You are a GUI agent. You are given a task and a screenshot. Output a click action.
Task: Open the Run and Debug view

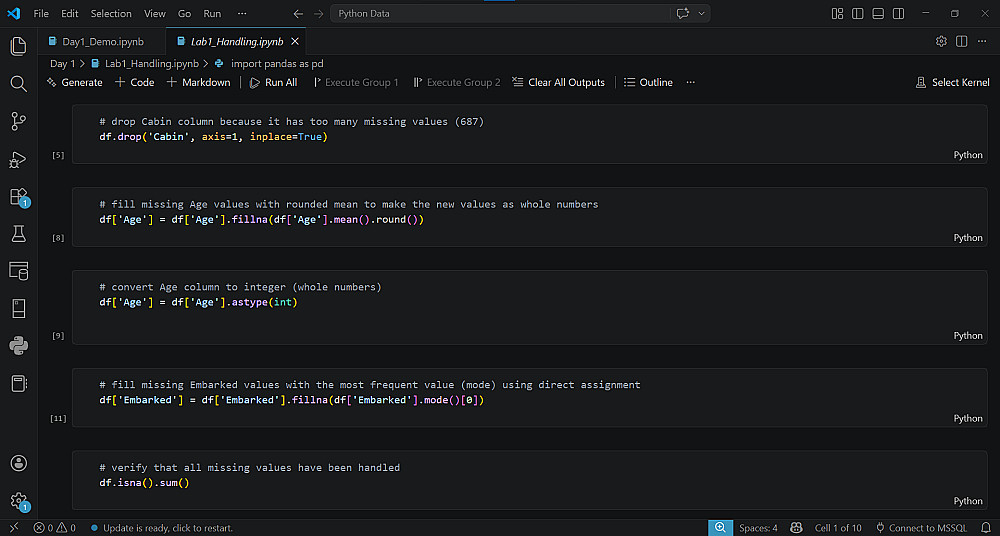(x=18, y=159)
